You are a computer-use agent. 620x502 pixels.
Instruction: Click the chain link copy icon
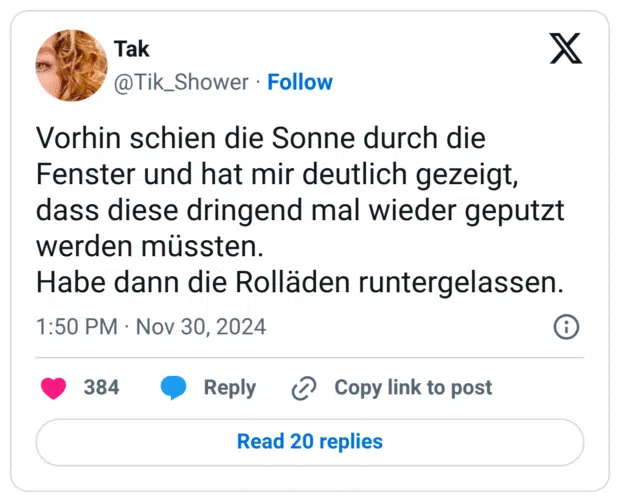pyautogui.click(x=303, y=388)
